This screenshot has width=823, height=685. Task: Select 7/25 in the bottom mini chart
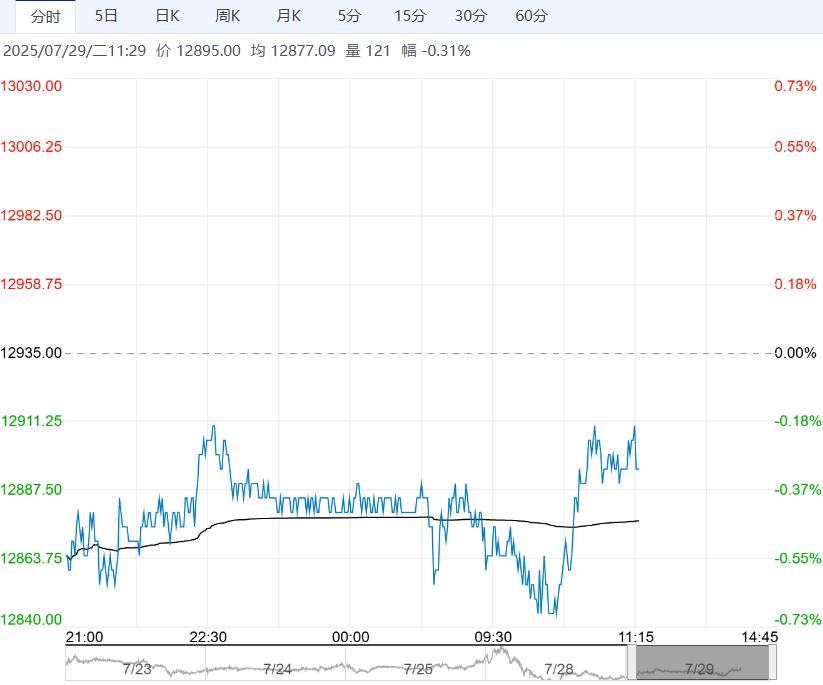click(x=418, y=668)
